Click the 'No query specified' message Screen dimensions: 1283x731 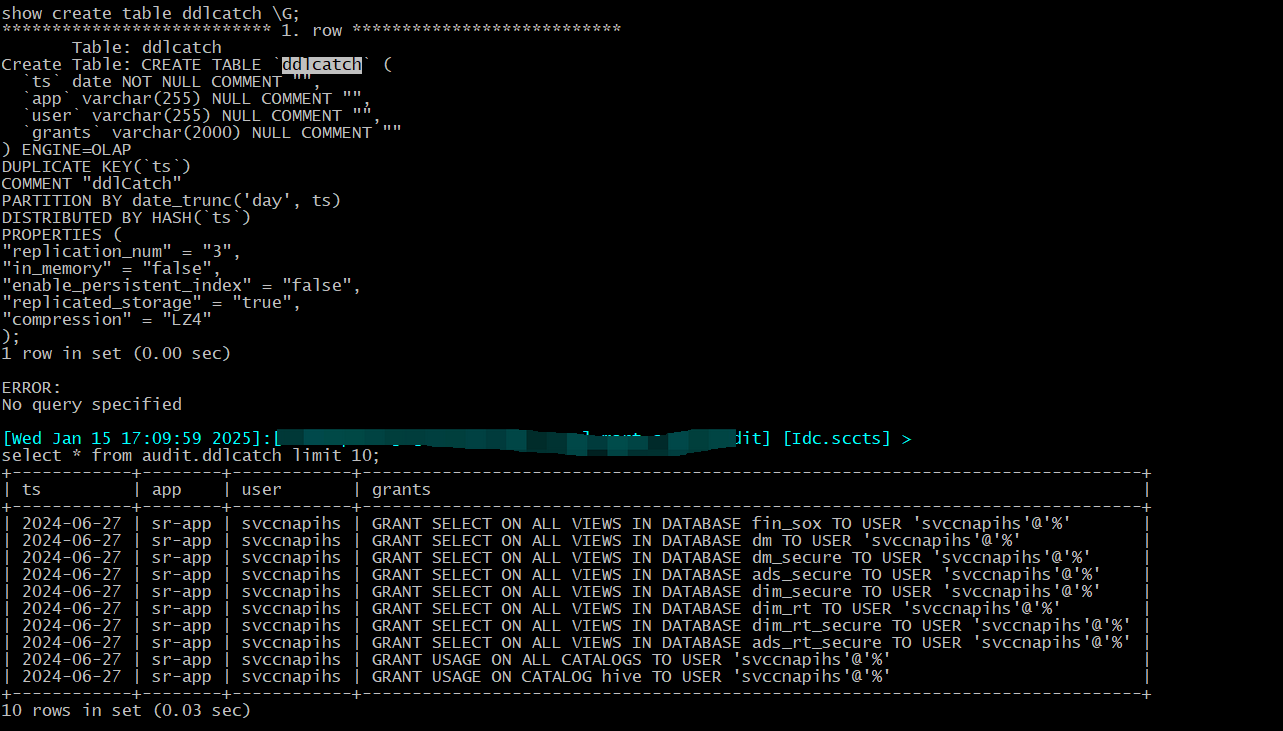pos(92,404)
